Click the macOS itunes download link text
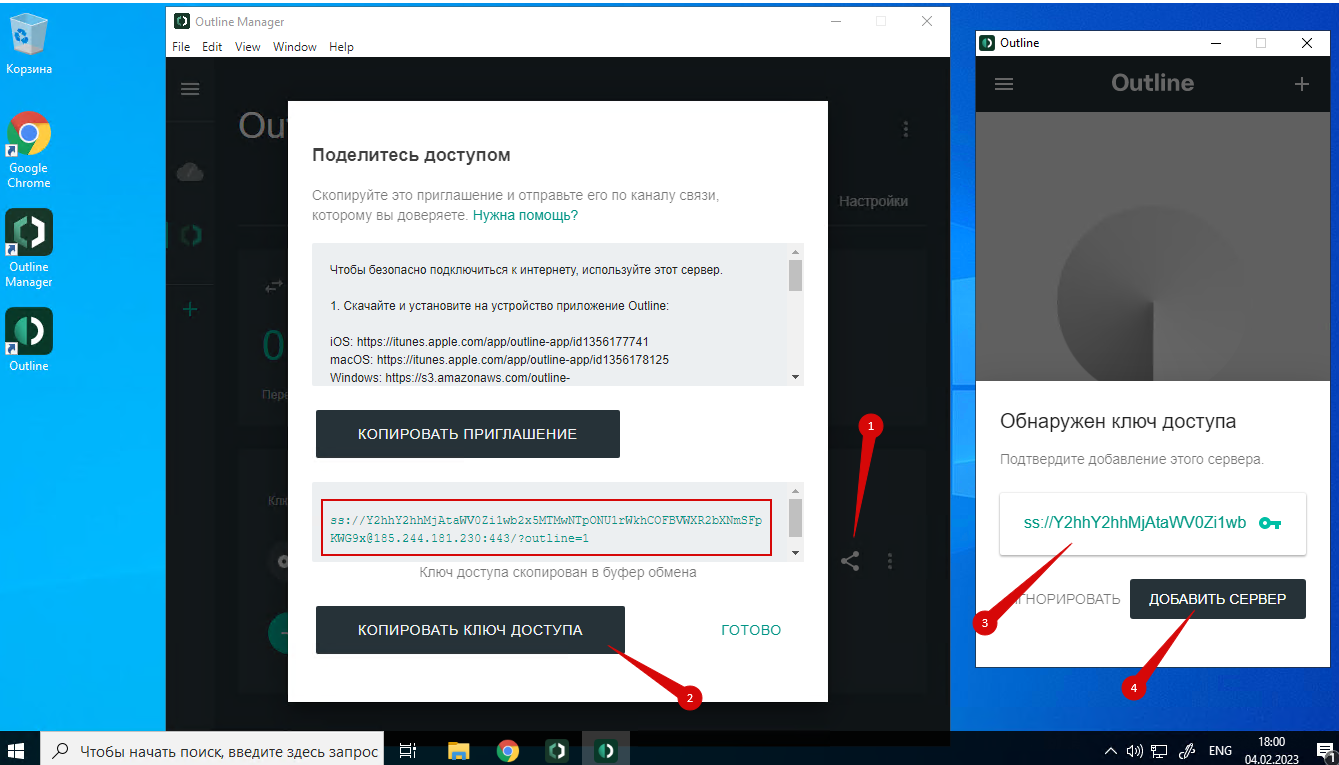This screenshot has height=765, width=1339. click(x=523, y=359)
